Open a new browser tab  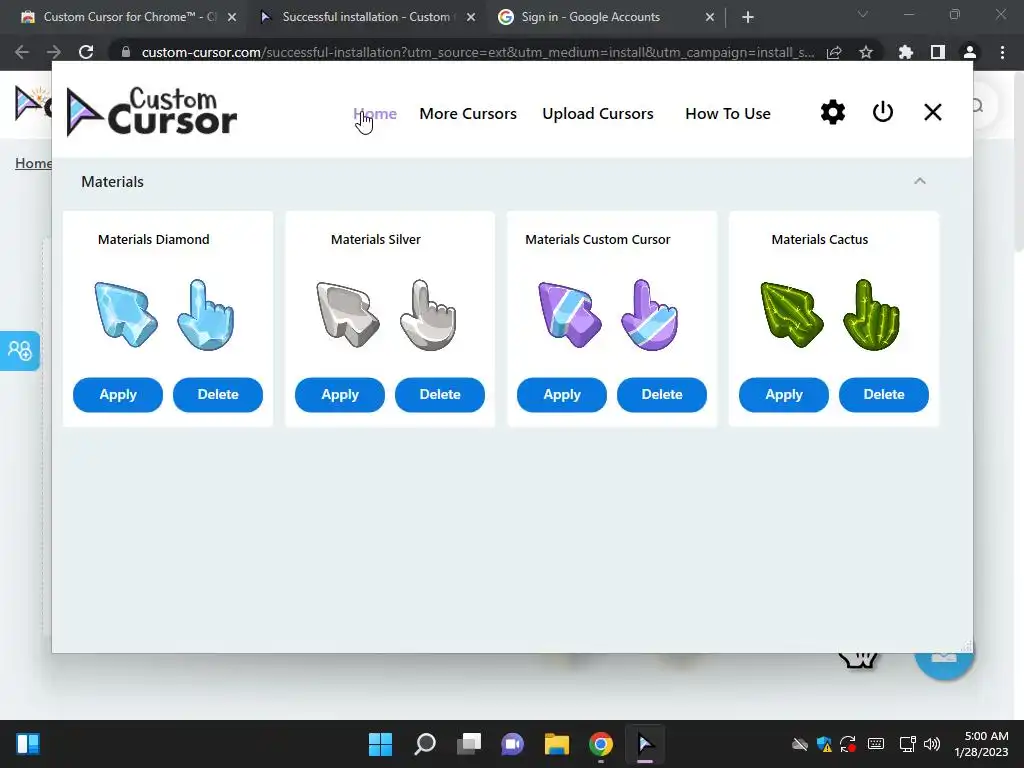point(748,18)
